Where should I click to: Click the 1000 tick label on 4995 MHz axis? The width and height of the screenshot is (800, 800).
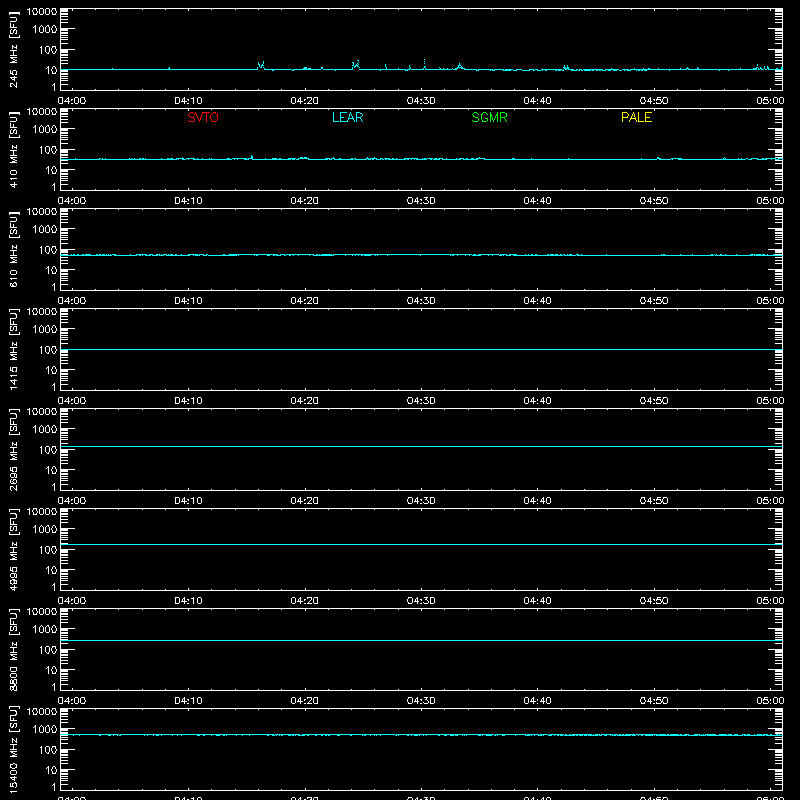click(x=45, y=530)
